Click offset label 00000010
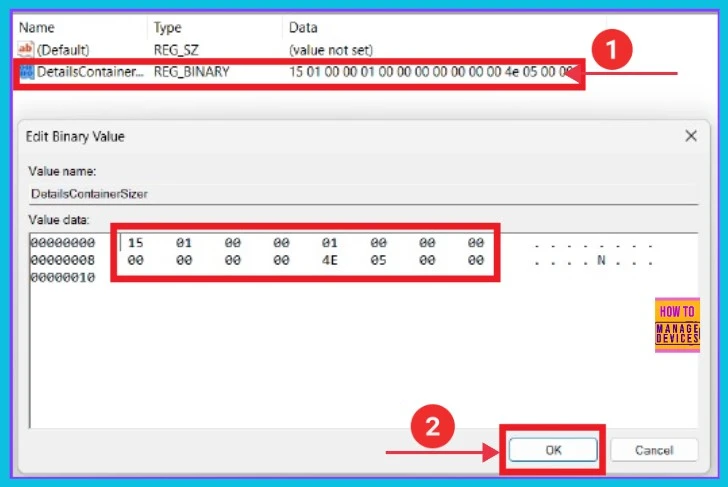The height and width of the screenshot is (487, 728). [63, 278]
